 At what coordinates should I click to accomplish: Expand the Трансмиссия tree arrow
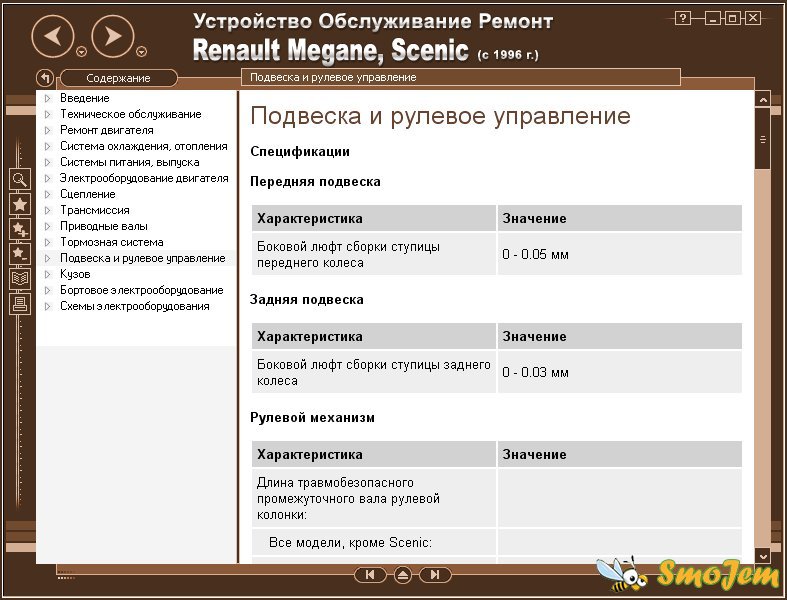pyautogui.click(x=48, y=210)
